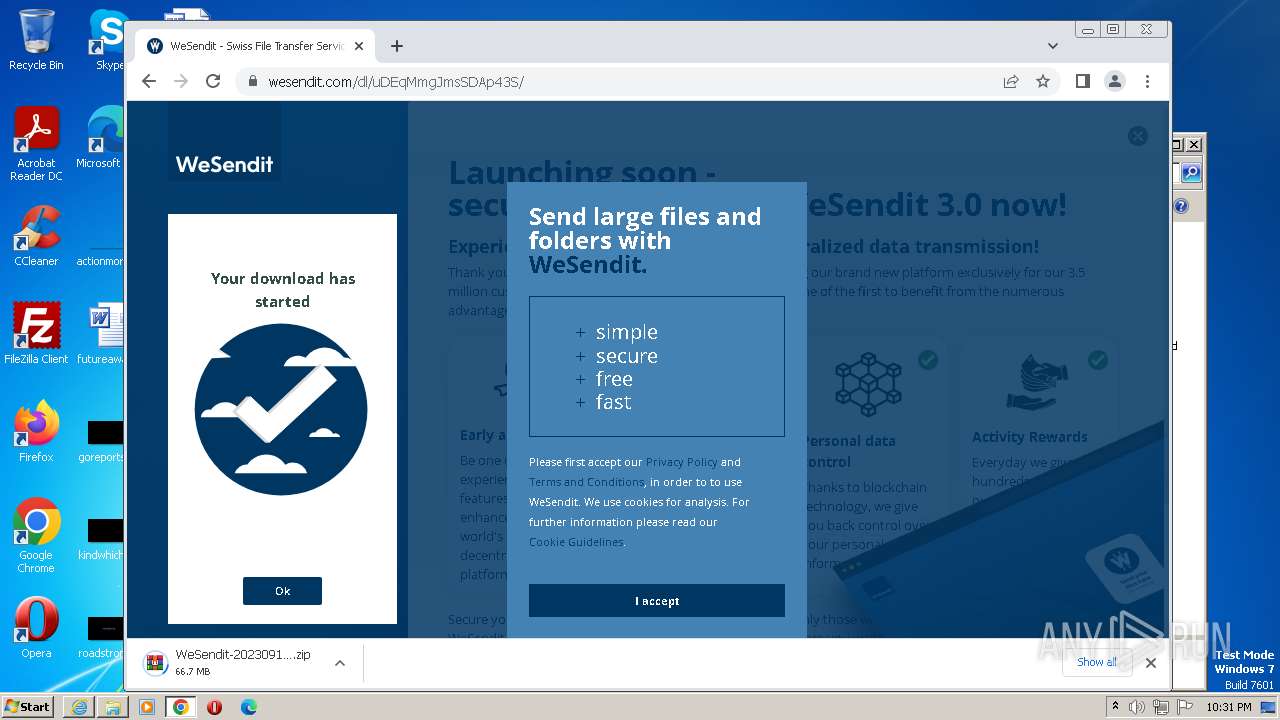Click the I accept button
The image size is (1280, 720).
(657, 601)
